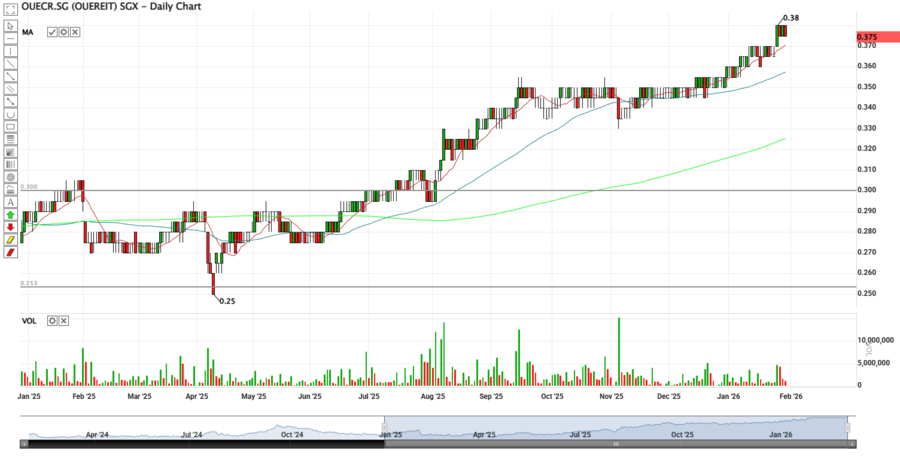Click the 0.300 horizontal line label
Viewport: 900px width, 457px height.
click(x=29, y=187)
